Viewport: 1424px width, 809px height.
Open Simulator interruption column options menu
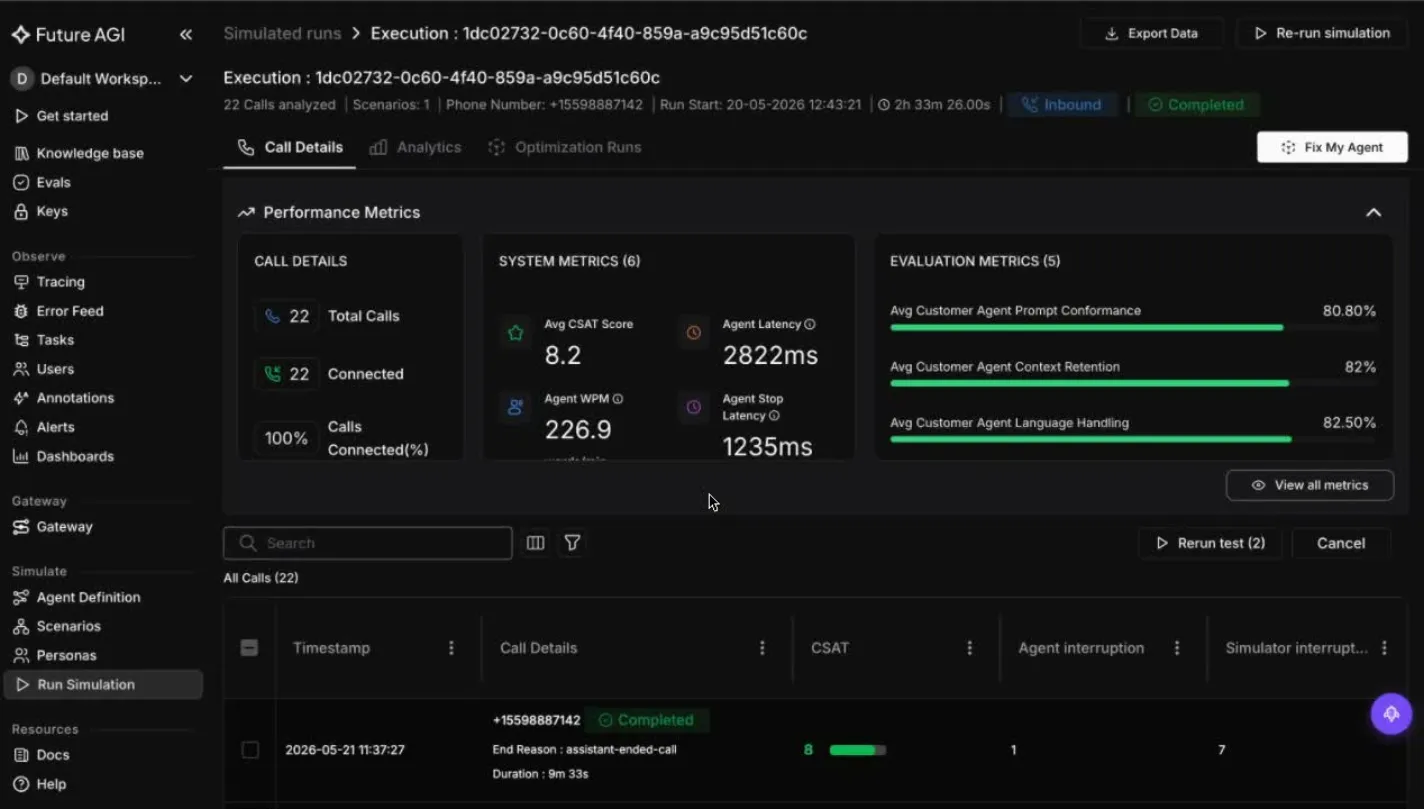click(x=1384, y=648)
